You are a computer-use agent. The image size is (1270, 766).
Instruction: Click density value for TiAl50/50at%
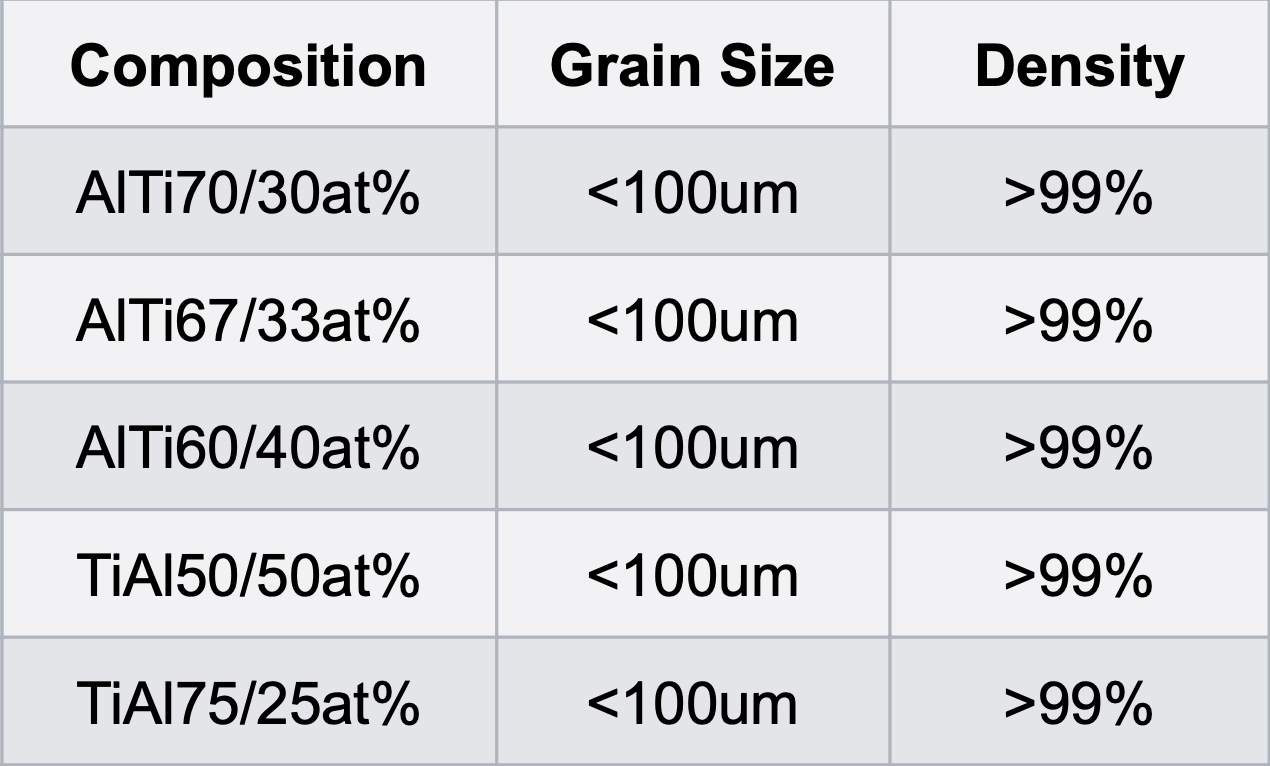click(x=1079, y=576)
